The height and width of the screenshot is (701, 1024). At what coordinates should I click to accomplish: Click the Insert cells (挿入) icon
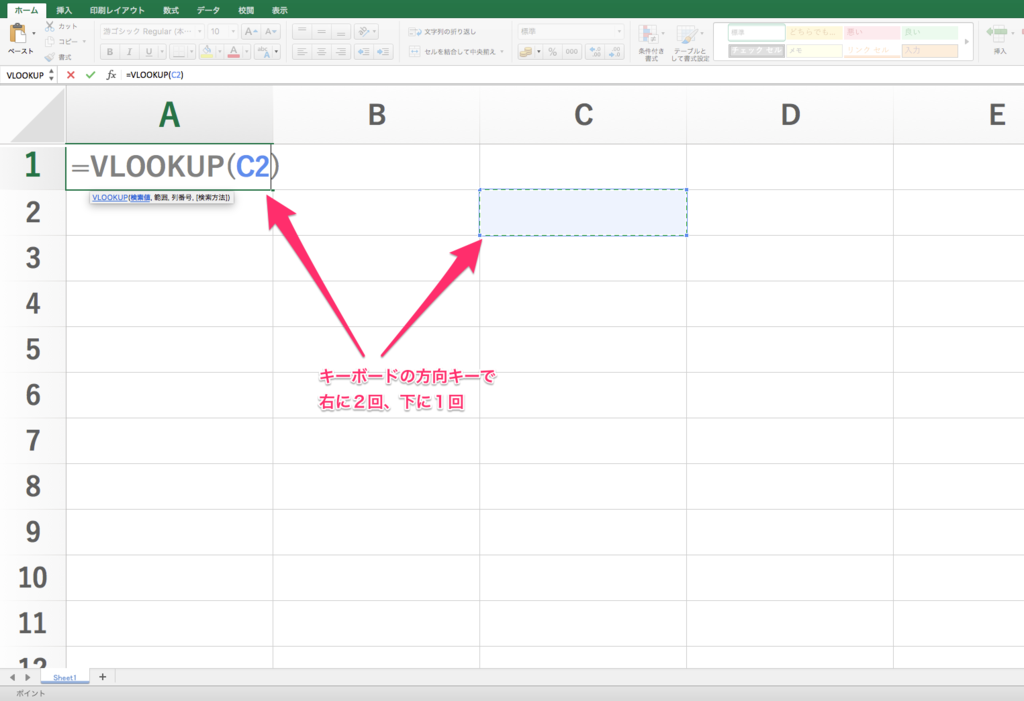[x=999, y=33]
